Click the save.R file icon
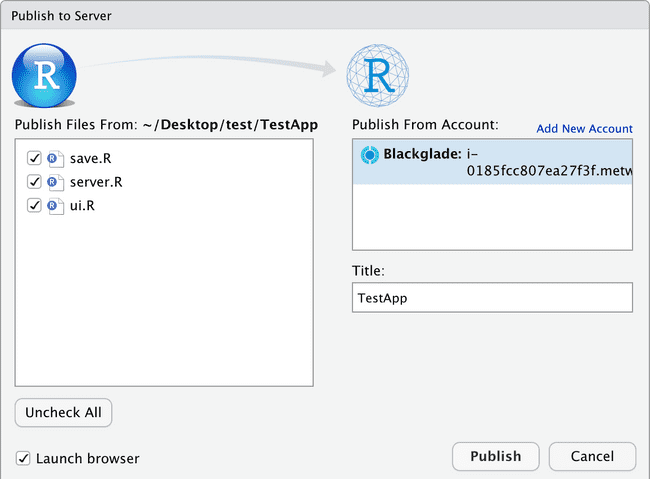Screen dimensions: 650x479 tap(55, 159)
